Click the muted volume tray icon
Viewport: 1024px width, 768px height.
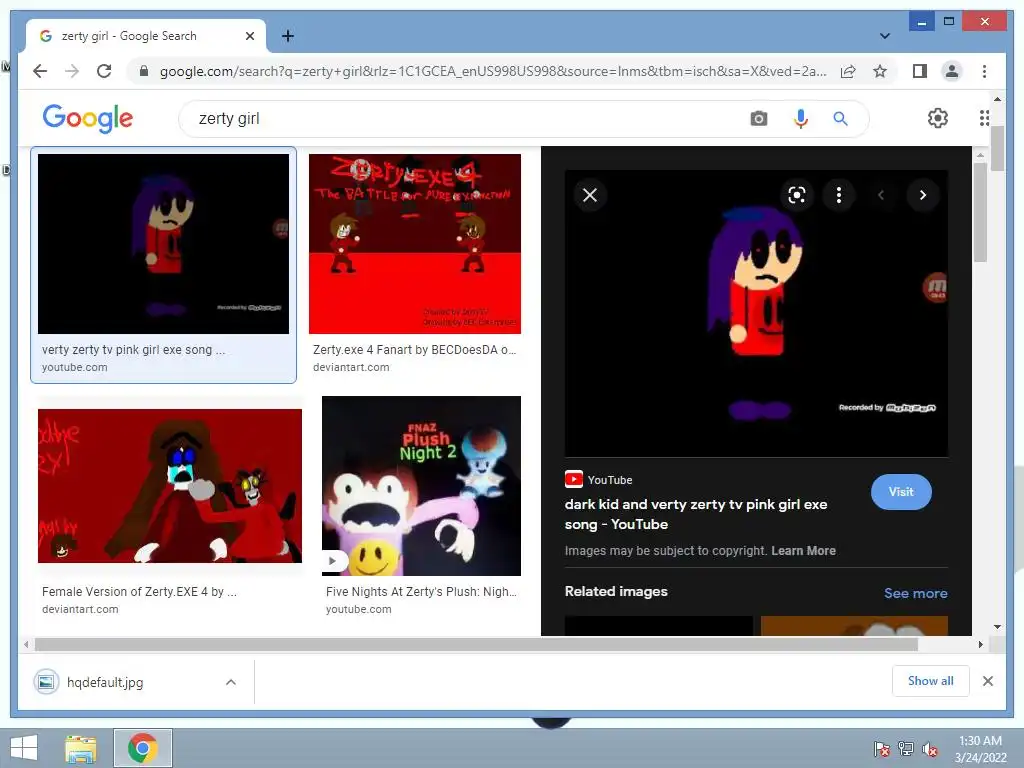[x=930, y=749]
